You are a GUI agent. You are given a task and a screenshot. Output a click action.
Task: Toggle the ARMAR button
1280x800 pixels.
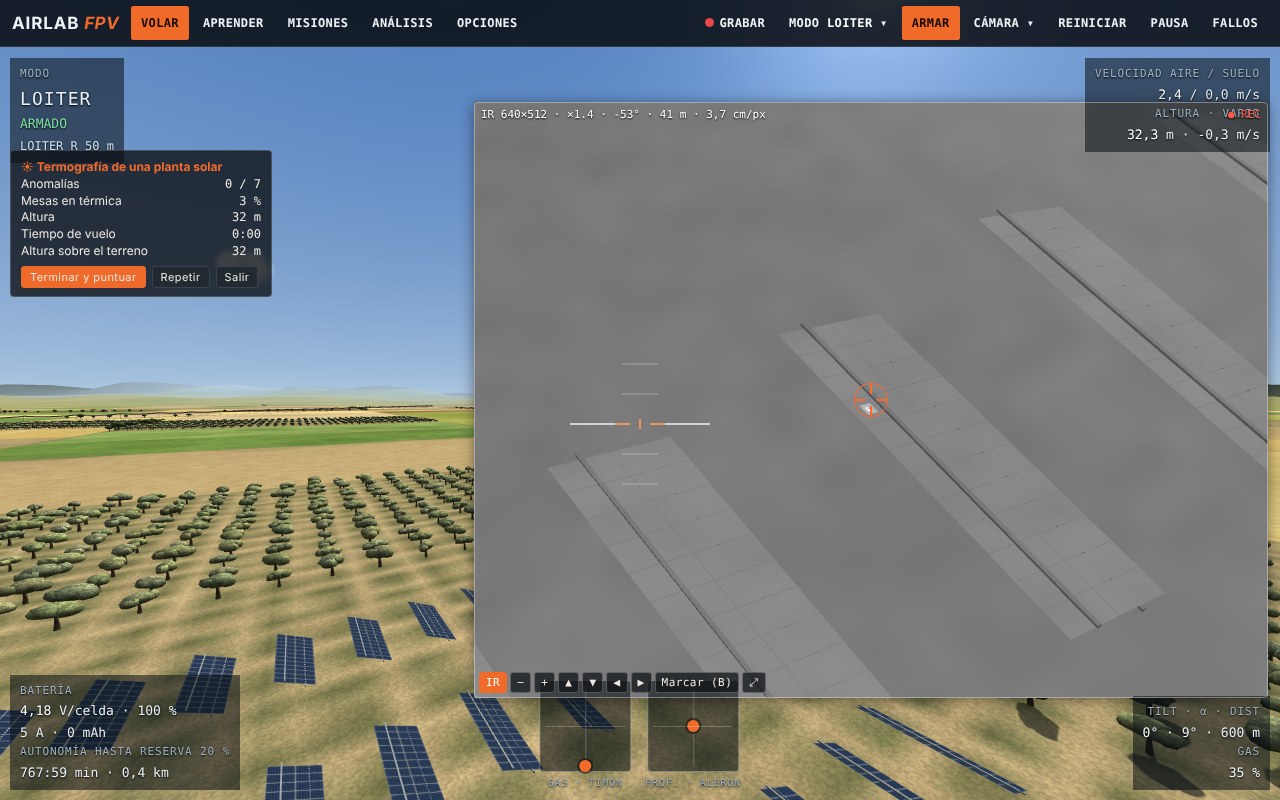click(x=930, y=23)
